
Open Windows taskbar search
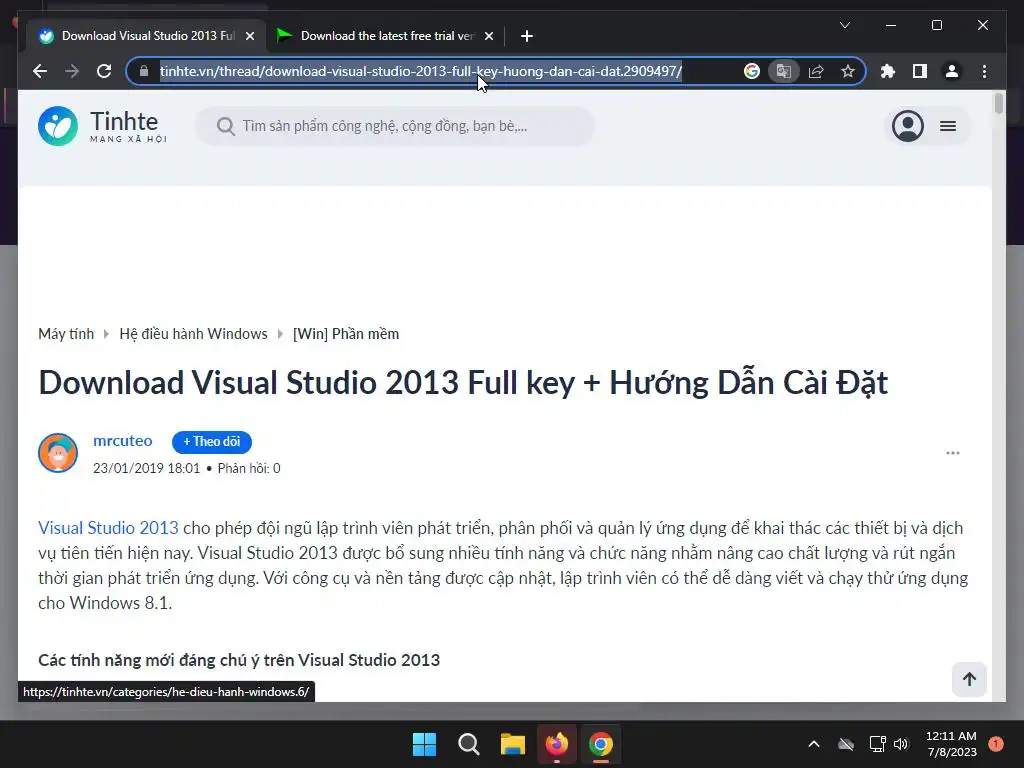click(469, 744)
